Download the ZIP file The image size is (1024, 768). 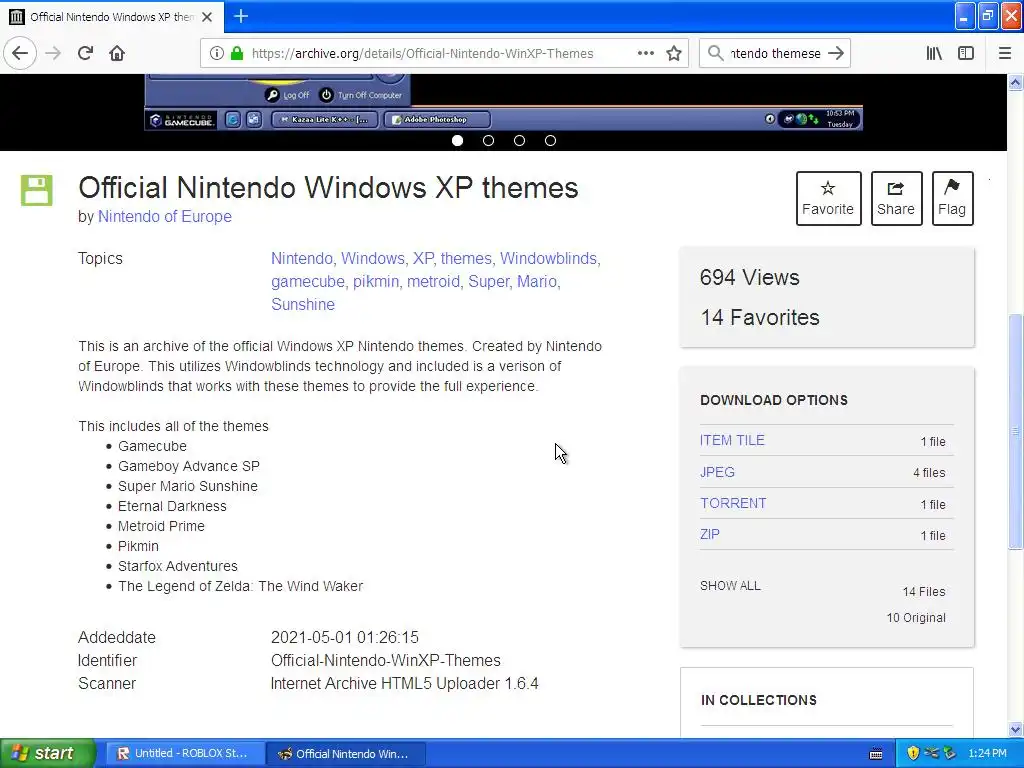click(710, 534)
